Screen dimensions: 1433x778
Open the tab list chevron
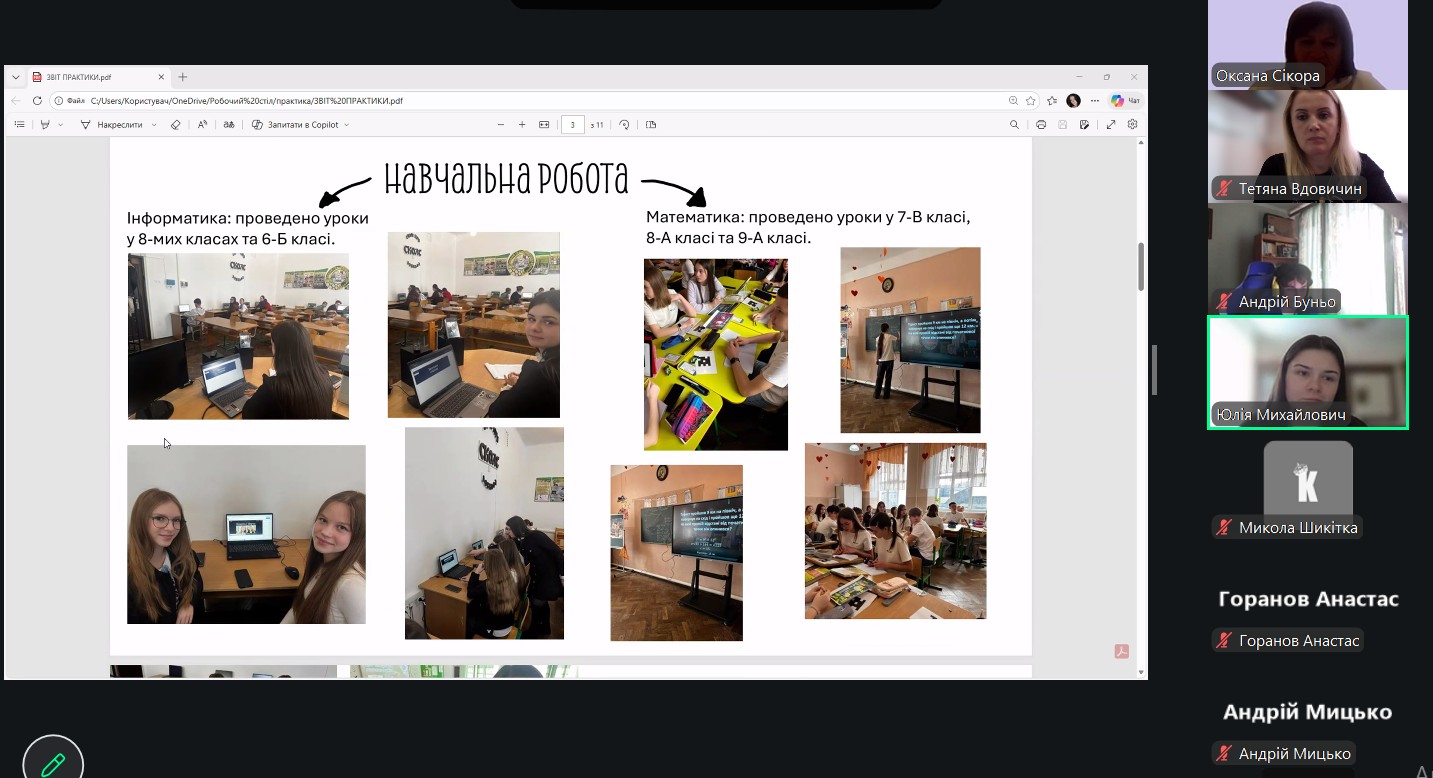16,77
